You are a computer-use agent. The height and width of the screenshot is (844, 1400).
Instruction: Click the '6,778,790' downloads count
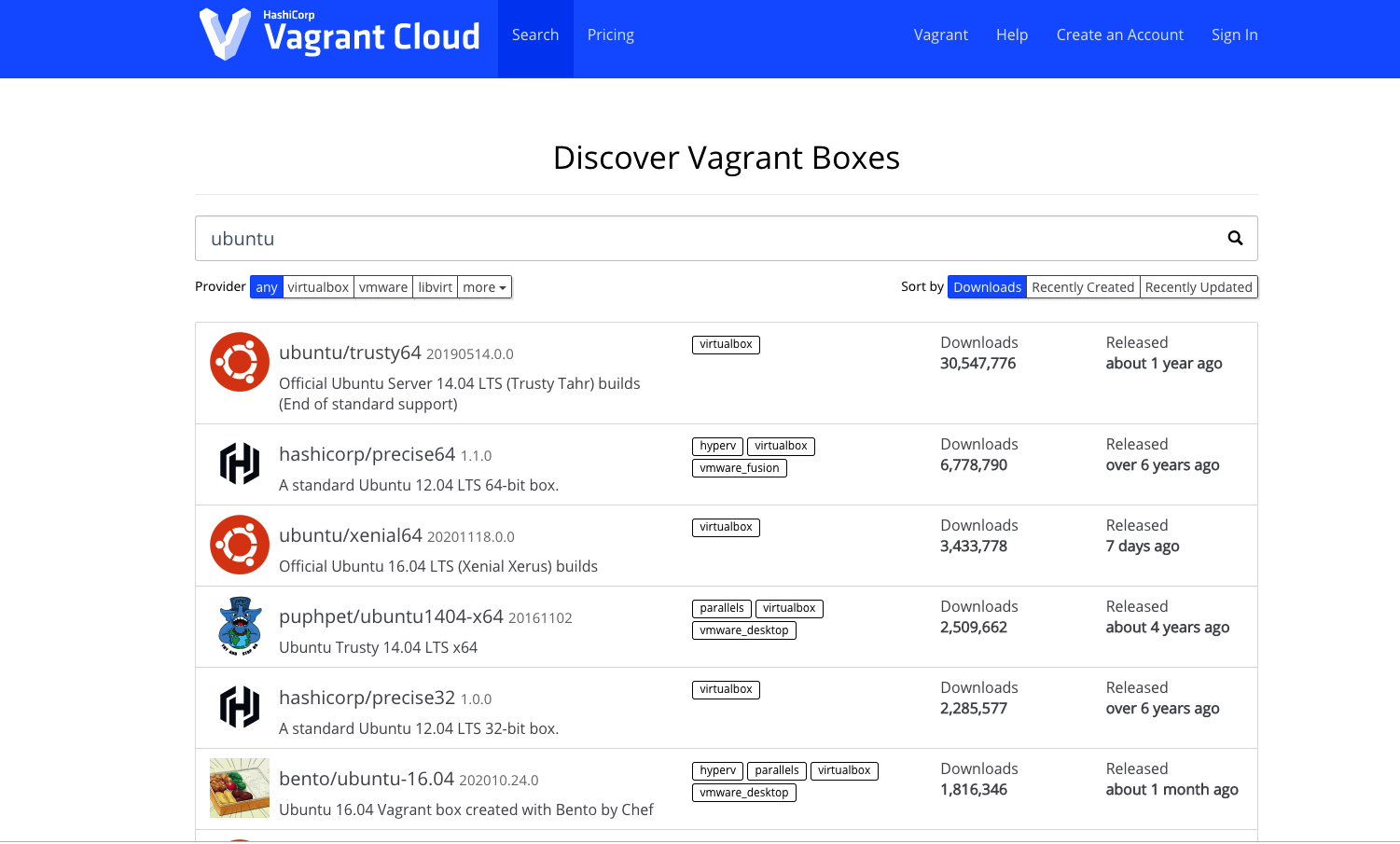pos(974,465)
